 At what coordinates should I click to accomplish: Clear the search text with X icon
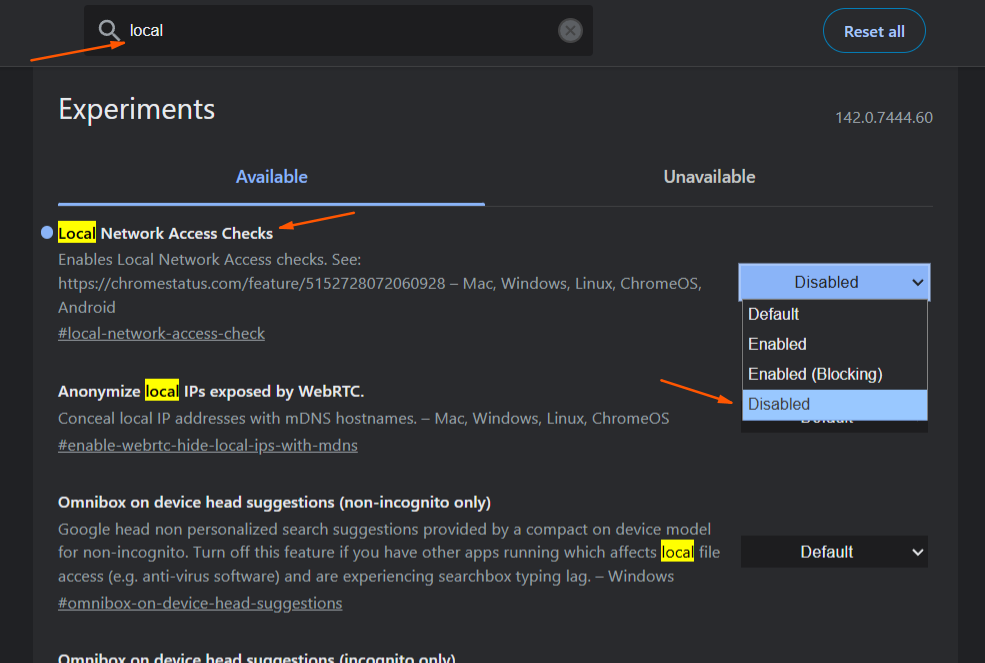tap(570, 31)
